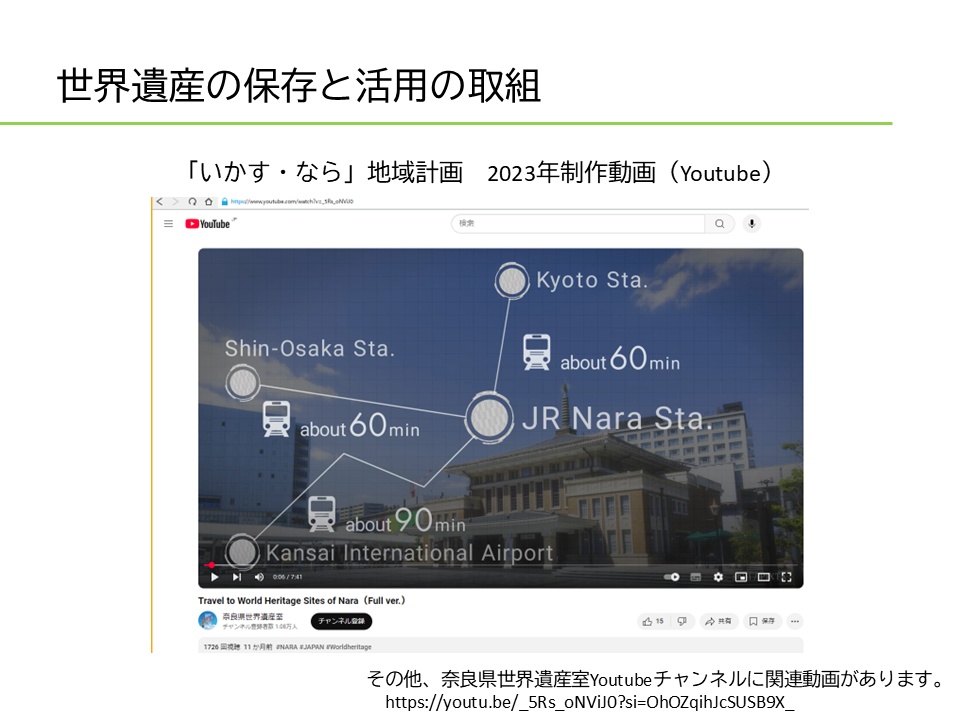The image size is (960, 720).
Task: Open channel name 奈良県世界遺産室
Action: [x=253, y=617]
